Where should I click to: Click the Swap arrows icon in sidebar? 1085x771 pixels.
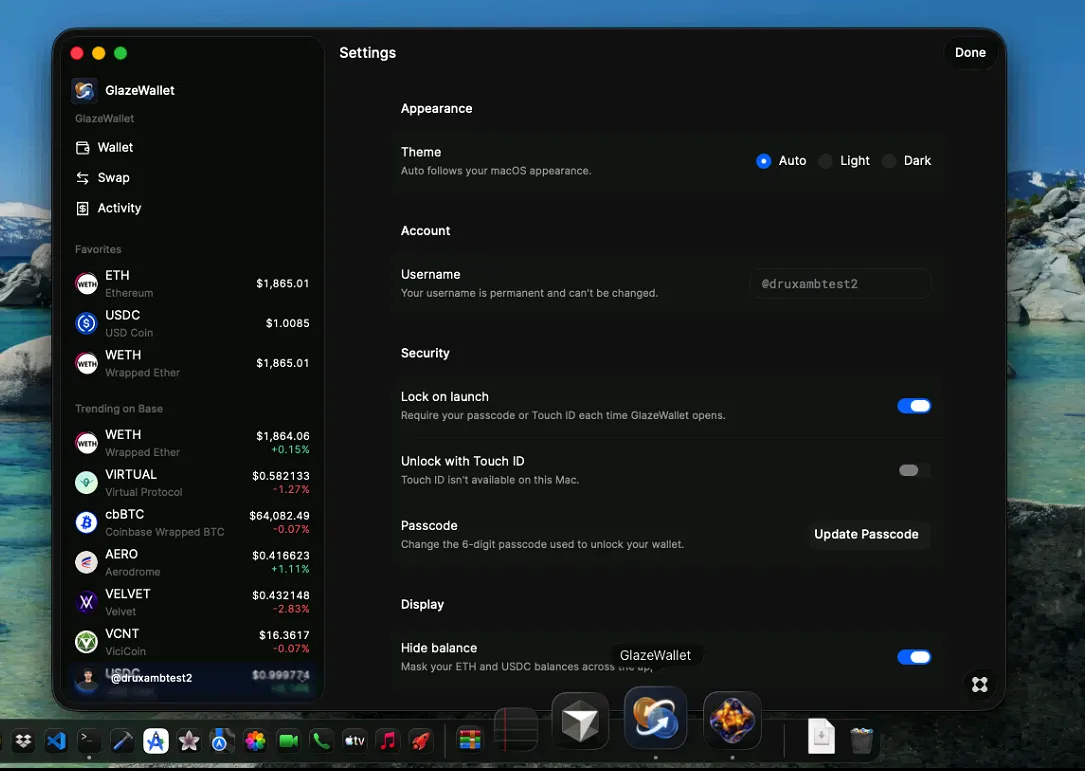[82, 178]
